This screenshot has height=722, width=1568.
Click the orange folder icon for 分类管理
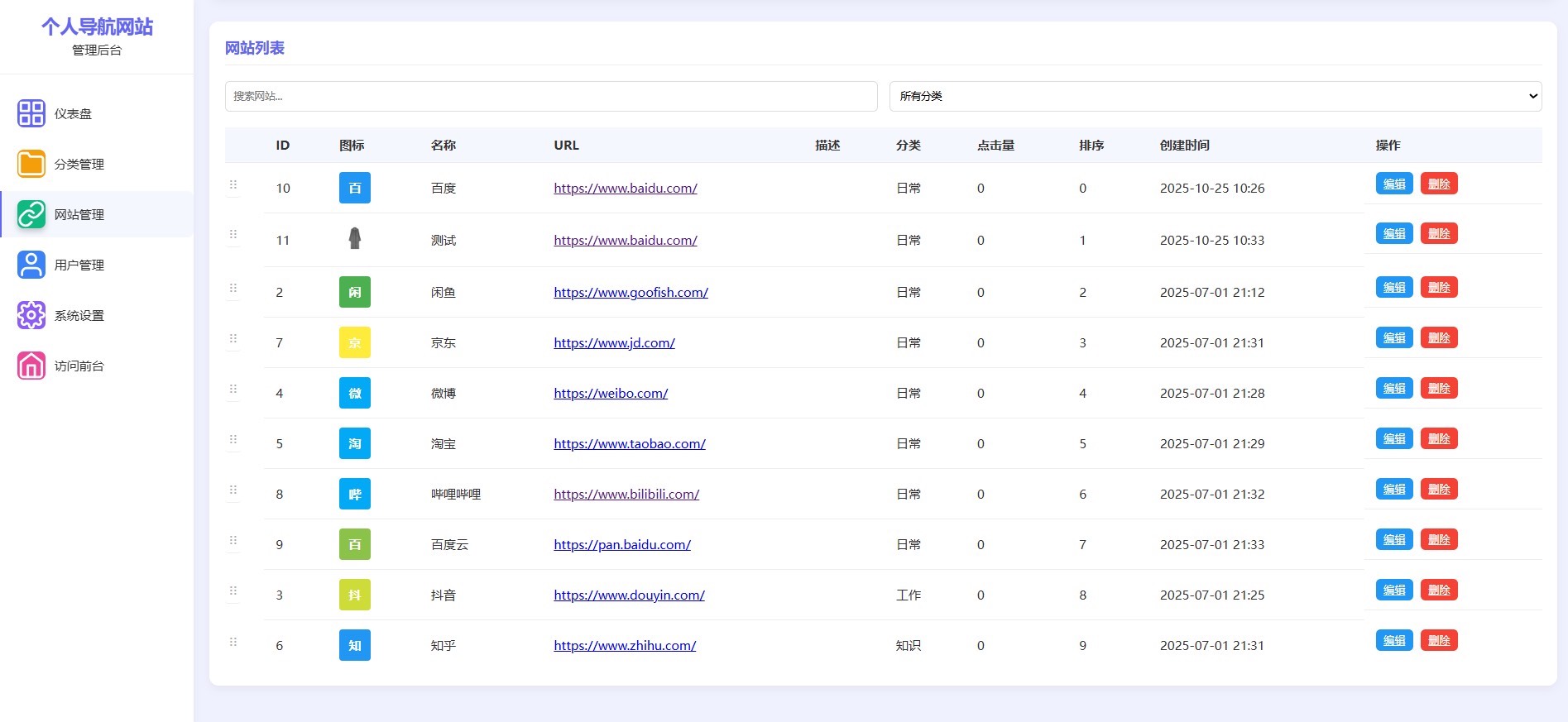(x=31, y=164)
